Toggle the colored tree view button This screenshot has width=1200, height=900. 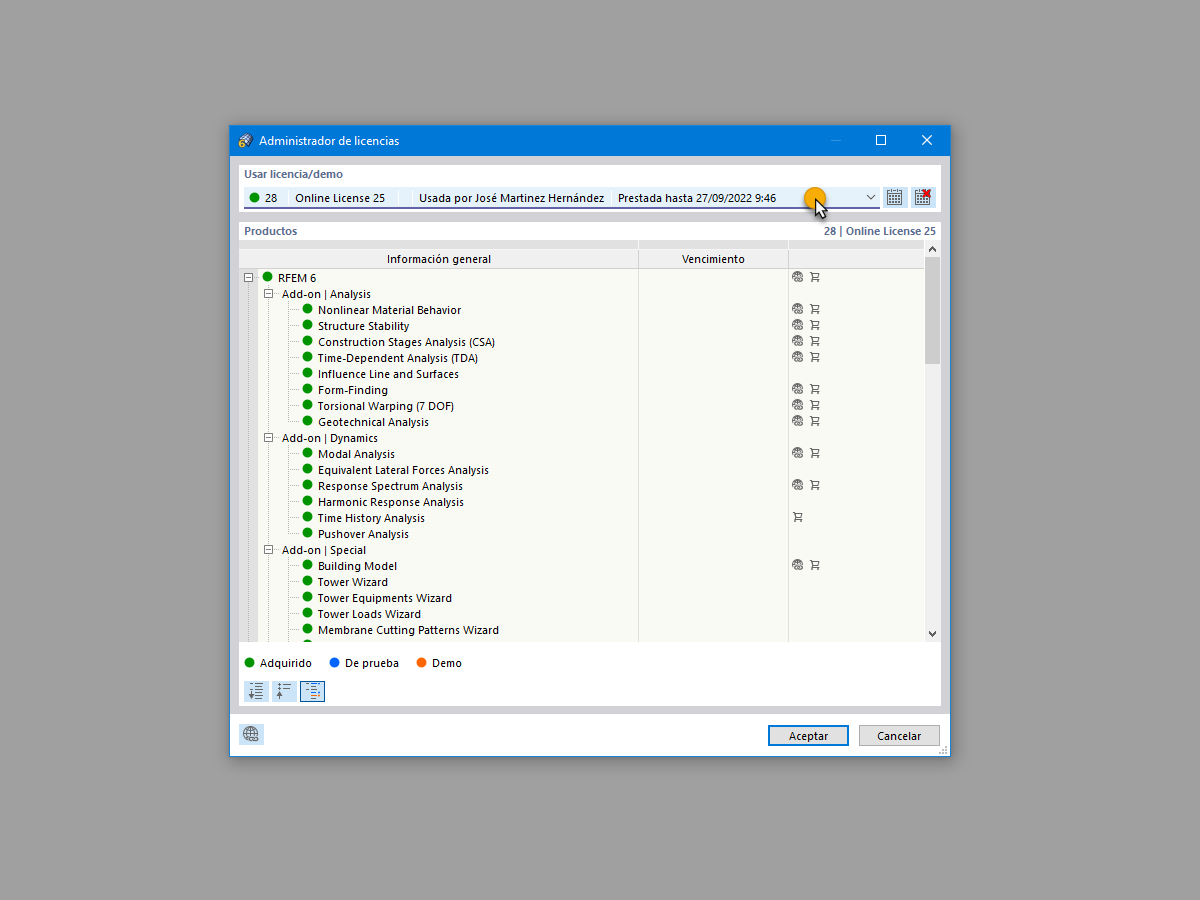coord(312,691)
